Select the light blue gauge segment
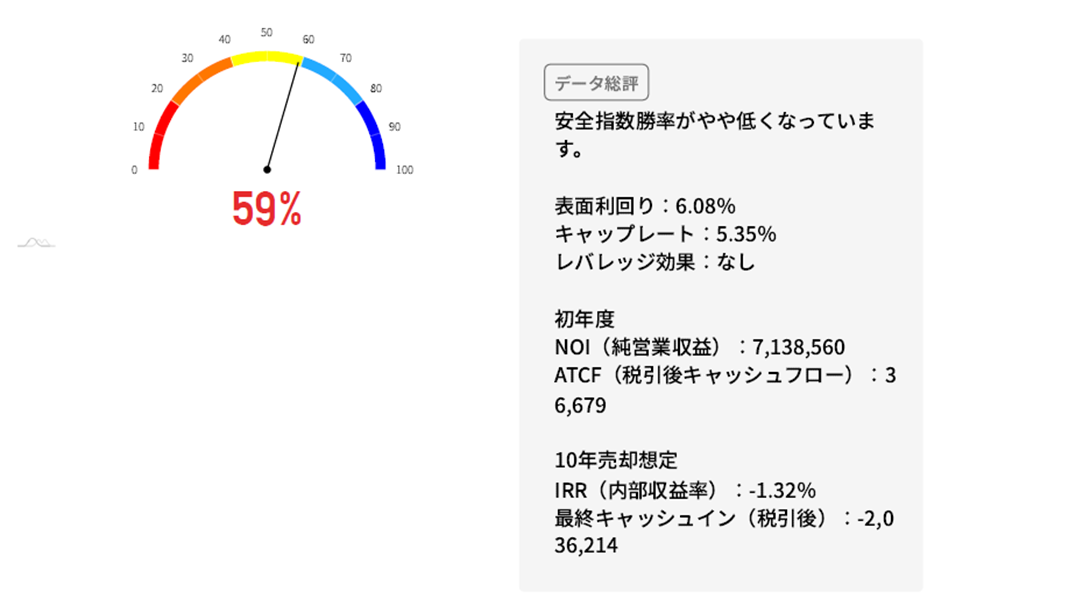The width and height of the screenshot is (1090, 597). coord(337,81)
